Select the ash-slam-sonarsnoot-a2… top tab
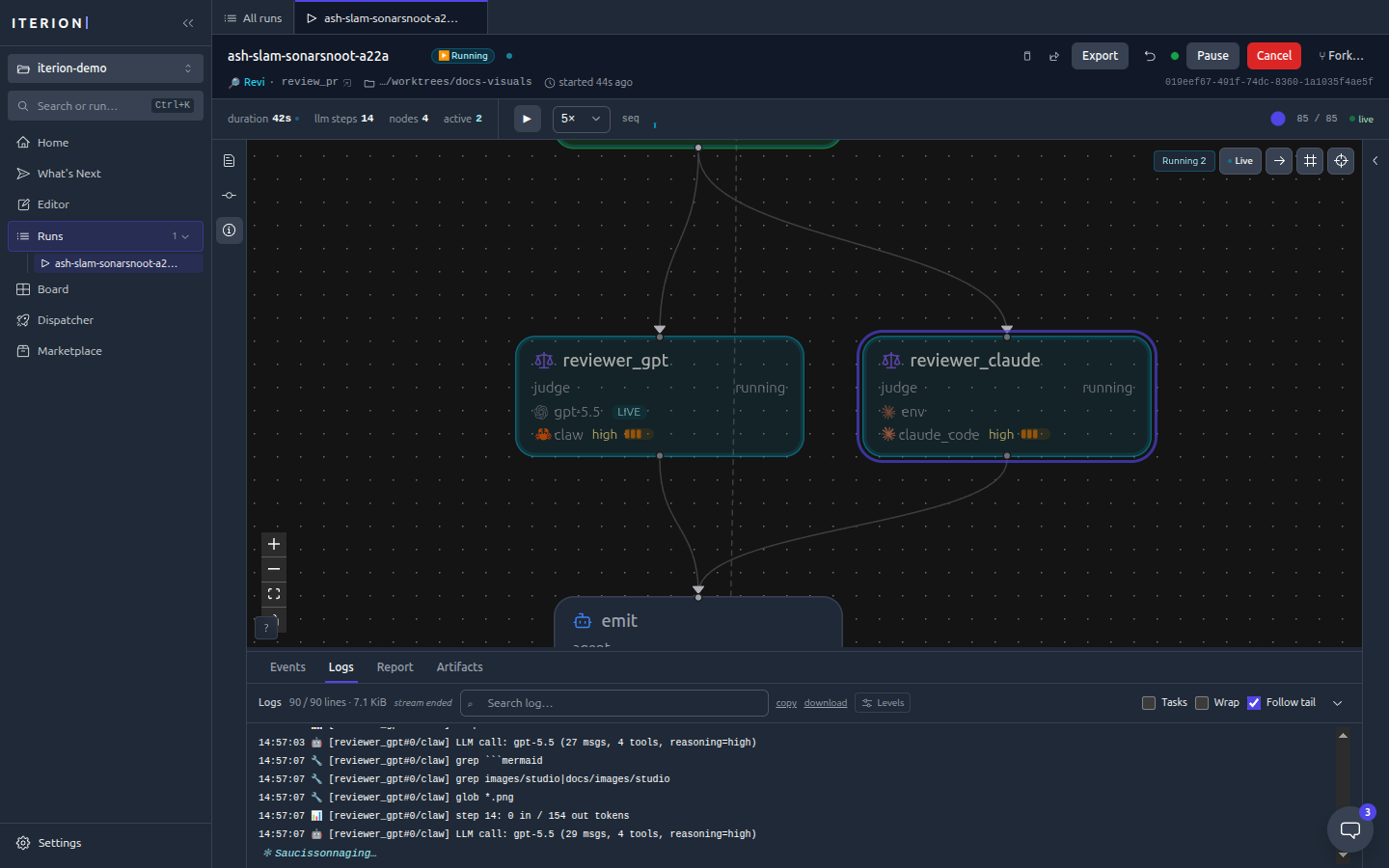The width and height of the screenshot is (1389, 868). point(391,18)
